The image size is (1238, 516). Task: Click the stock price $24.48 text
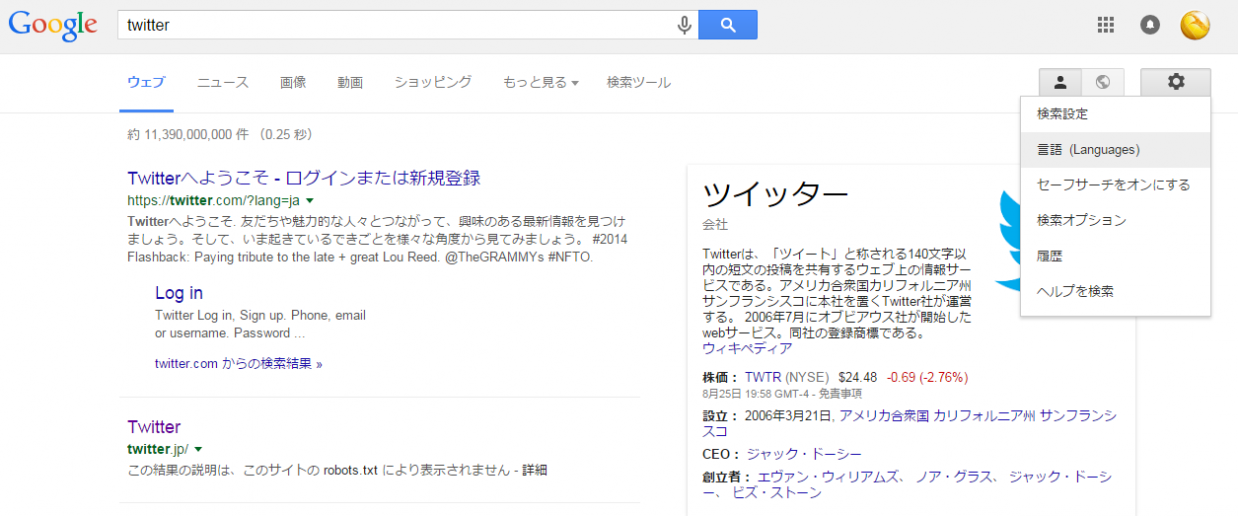coord(858,377)
